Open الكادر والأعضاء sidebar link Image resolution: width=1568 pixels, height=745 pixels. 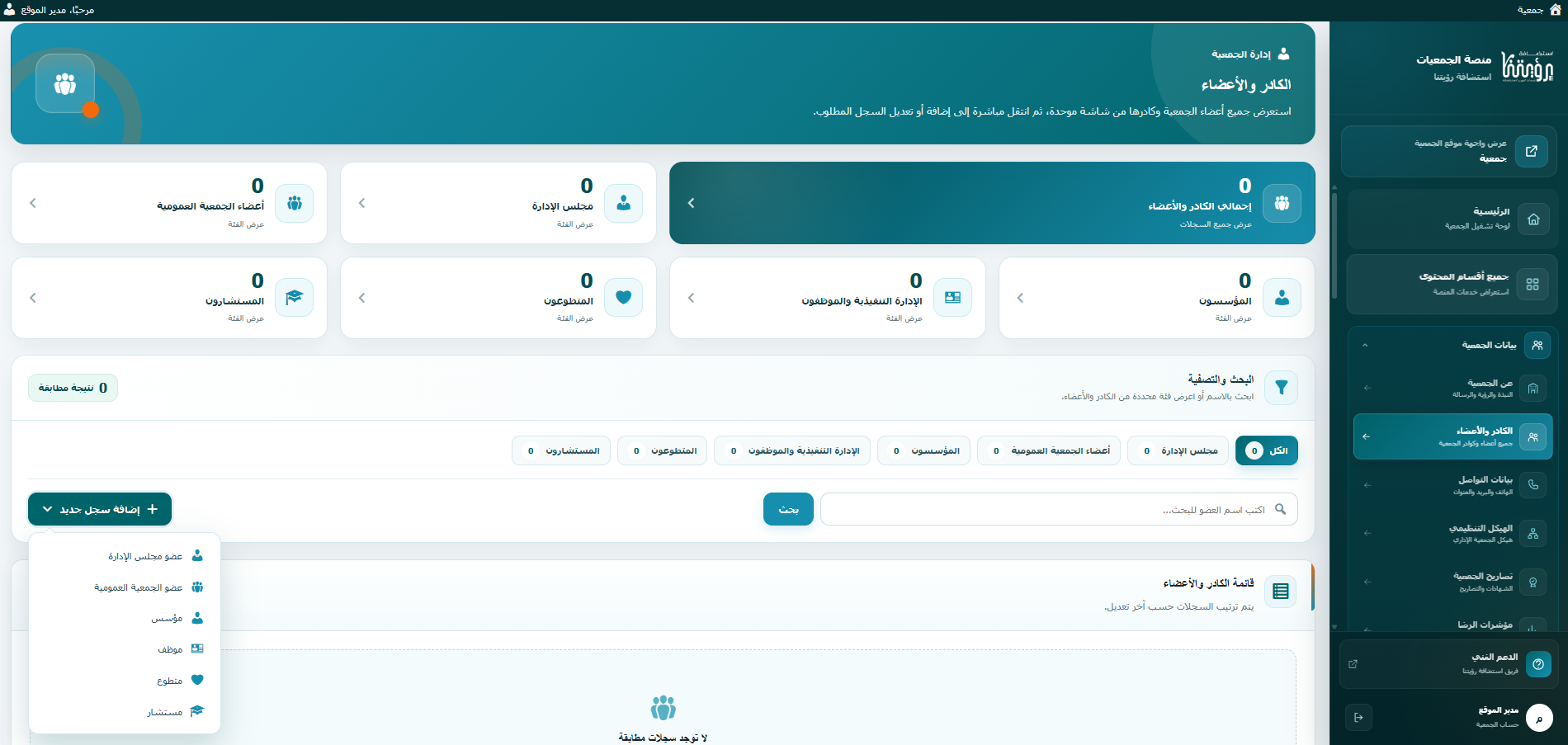[1453, 436]
